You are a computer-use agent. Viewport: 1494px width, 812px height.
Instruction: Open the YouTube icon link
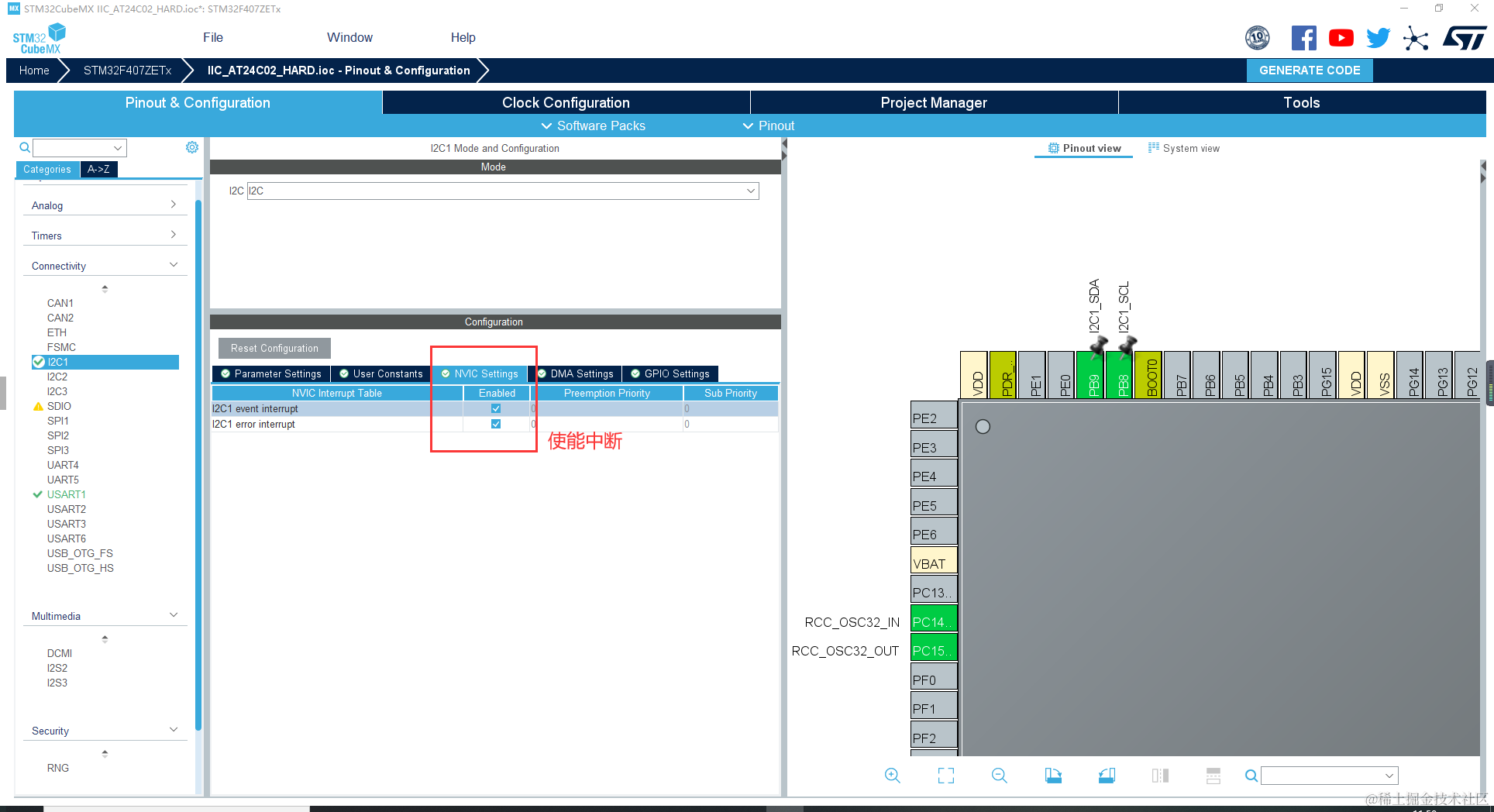point(1341,37)
